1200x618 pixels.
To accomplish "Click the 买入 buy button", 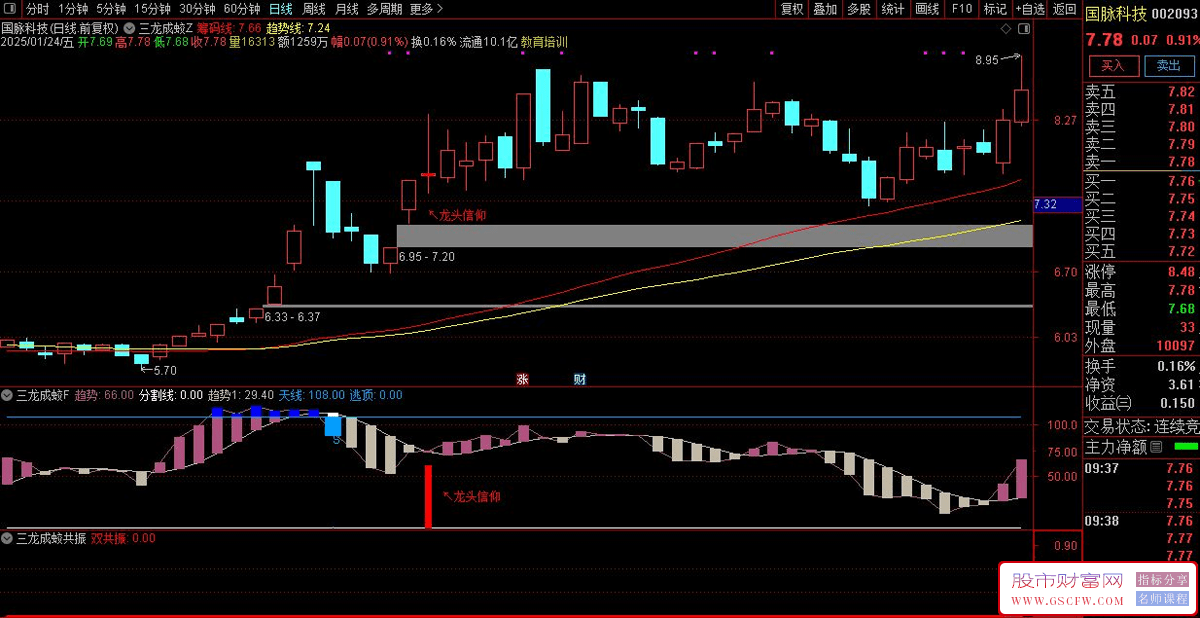I will click(x=1112, y=66).
